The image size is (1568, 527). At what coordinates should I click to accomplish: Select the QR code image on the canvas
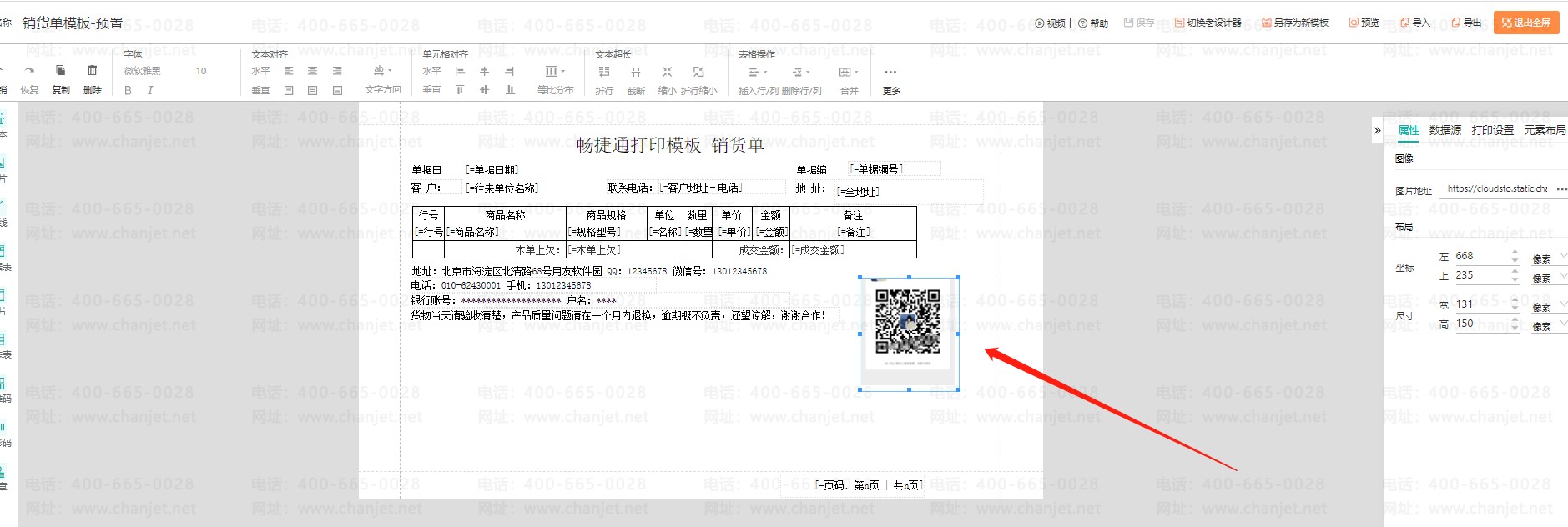click(909, 333)
